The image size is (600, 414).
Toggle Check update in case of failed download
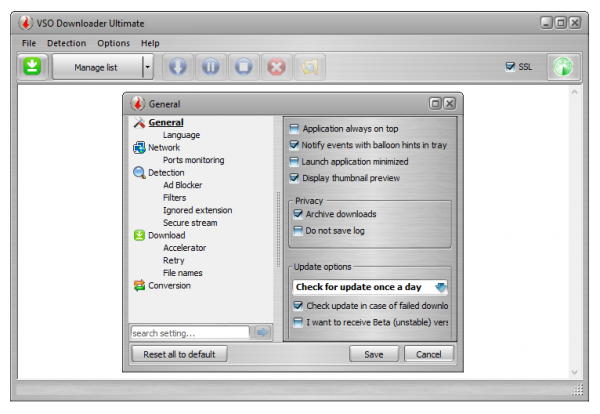click(x=298, y=305)
